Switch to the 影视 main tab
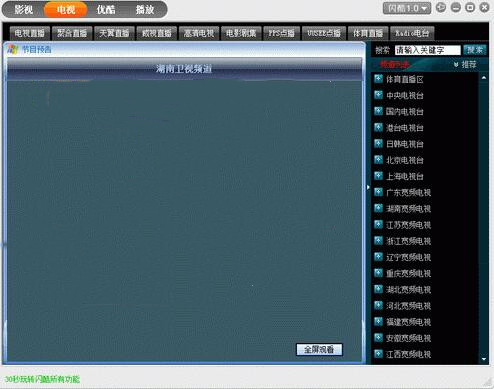 (x=24, y=9)
